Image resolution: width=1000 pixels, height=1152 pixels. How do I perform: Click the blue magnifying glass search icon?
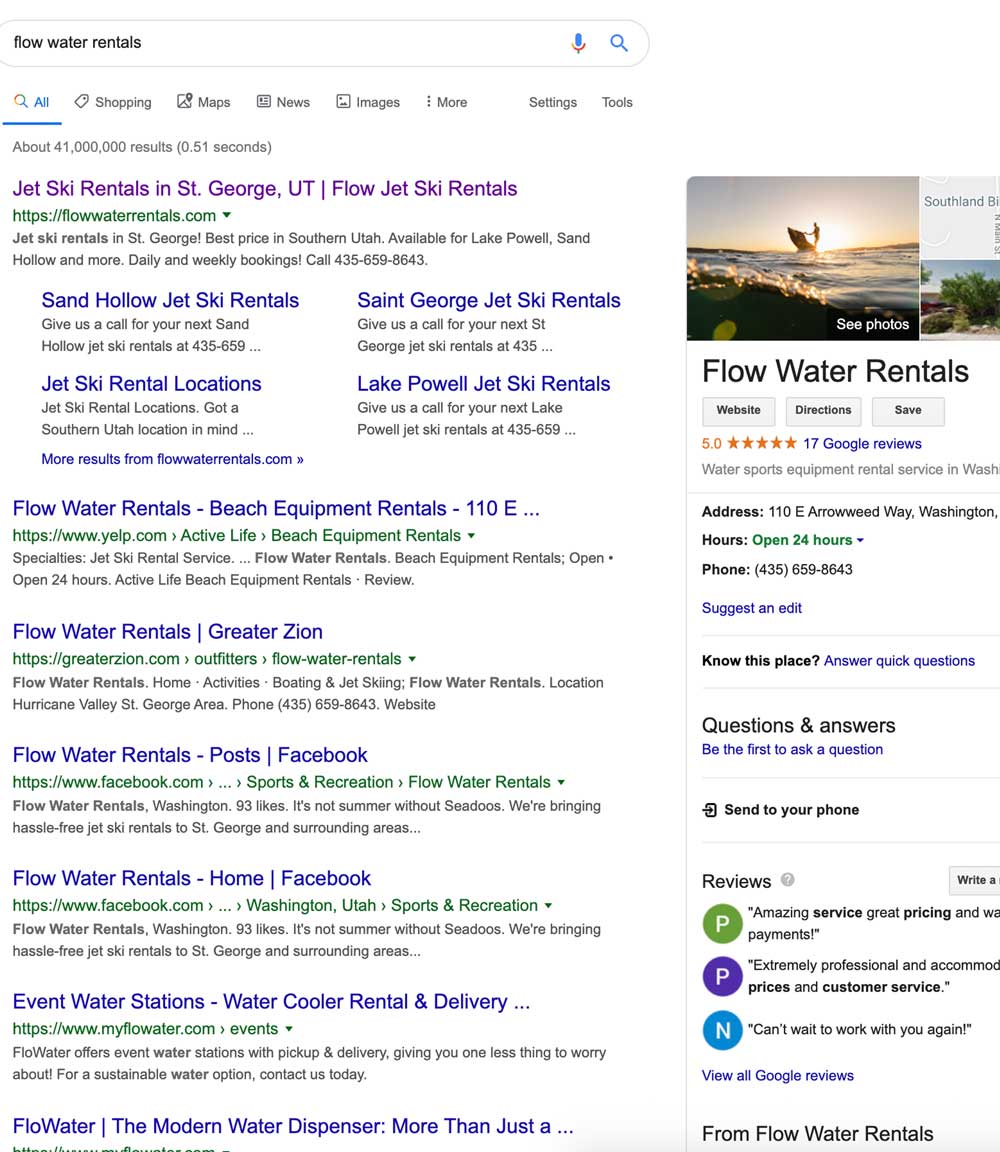pos(619,43)
